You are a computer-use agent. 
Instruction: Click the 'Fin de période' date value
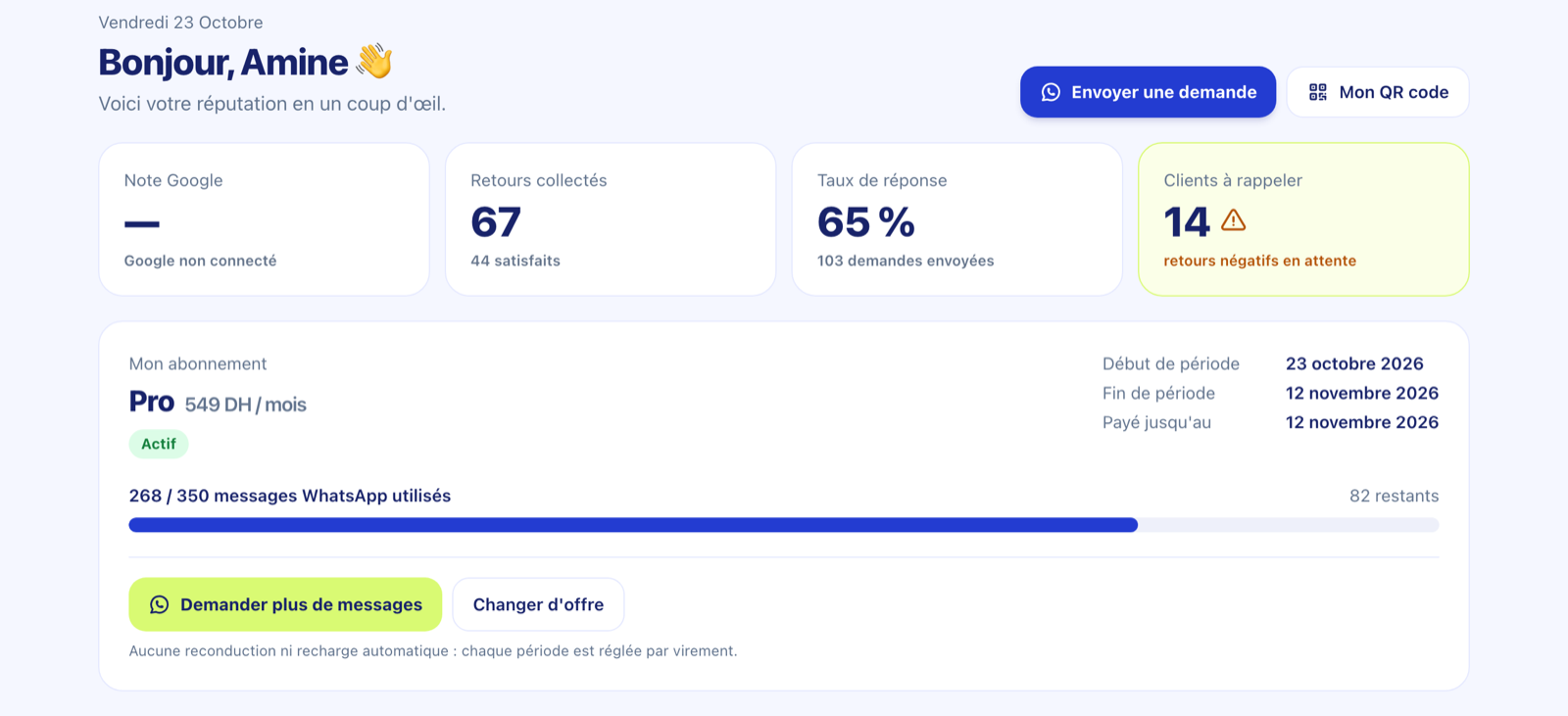point(1362,393)
